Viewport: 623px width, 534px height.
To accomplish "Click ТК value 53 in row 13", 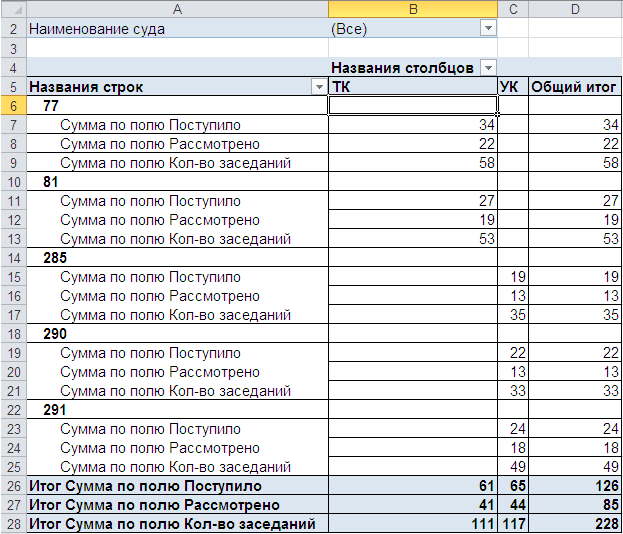I will tap(413, 239).
